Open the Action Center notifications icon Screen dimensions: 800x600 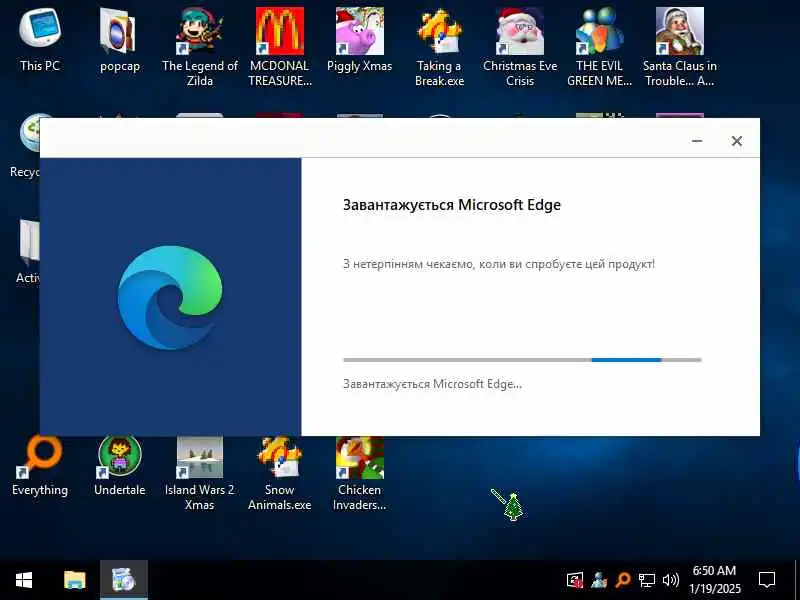coord(767,580)
